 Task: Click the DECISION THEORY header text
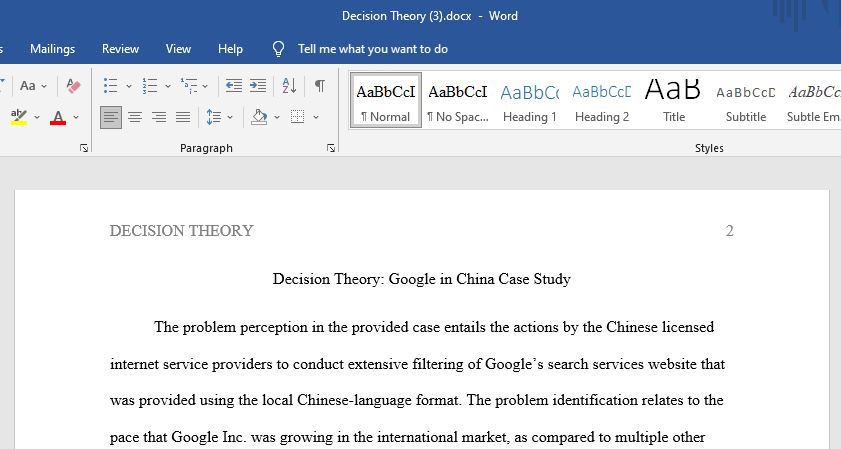point(181,231)
